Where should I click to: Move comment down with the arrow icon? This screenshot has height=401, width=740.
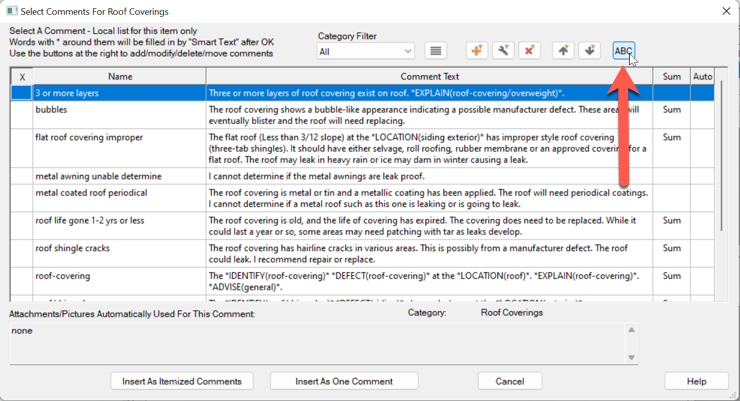point(589,51)
